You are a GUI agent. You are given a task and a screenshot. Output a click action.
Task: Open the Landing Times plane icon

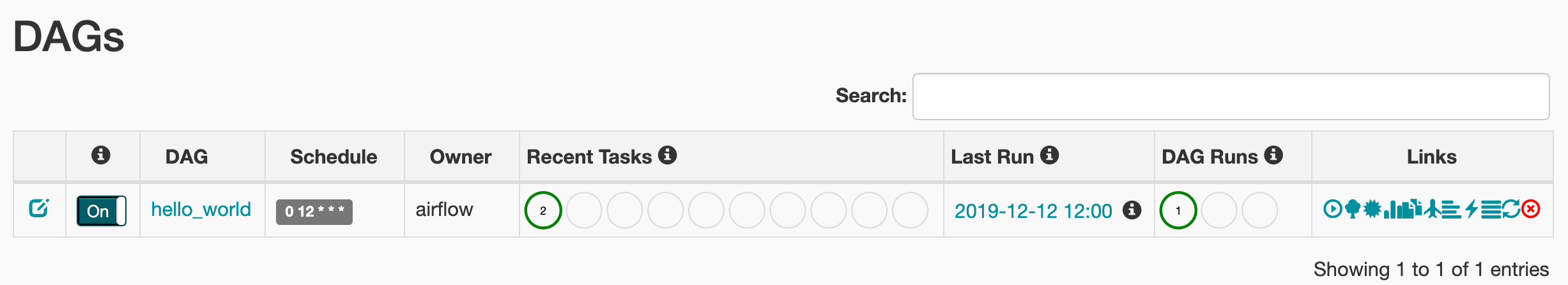click(x=1433, y=209)
